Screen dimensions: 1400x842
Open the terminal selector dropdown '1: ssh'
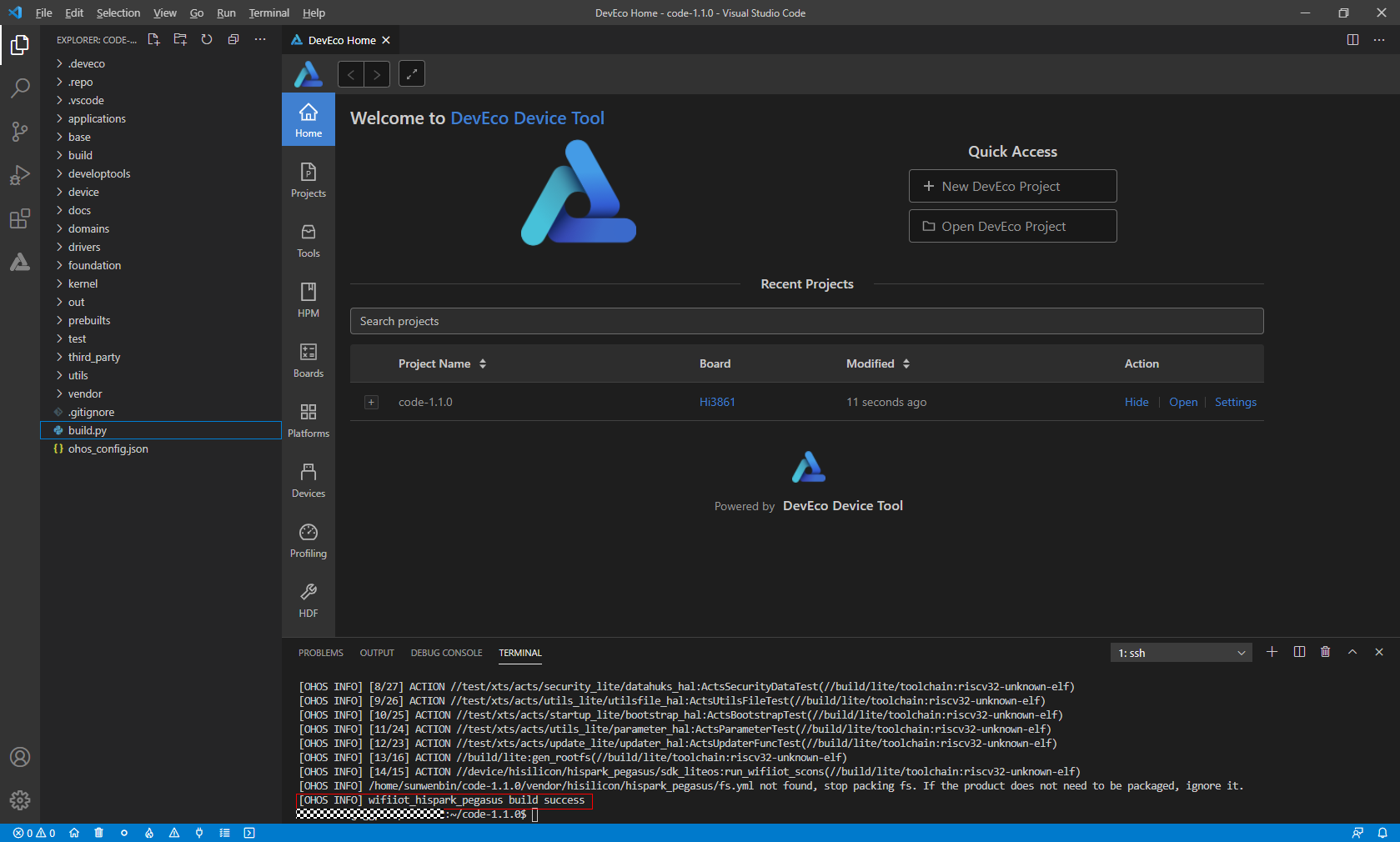(1181, 653)
